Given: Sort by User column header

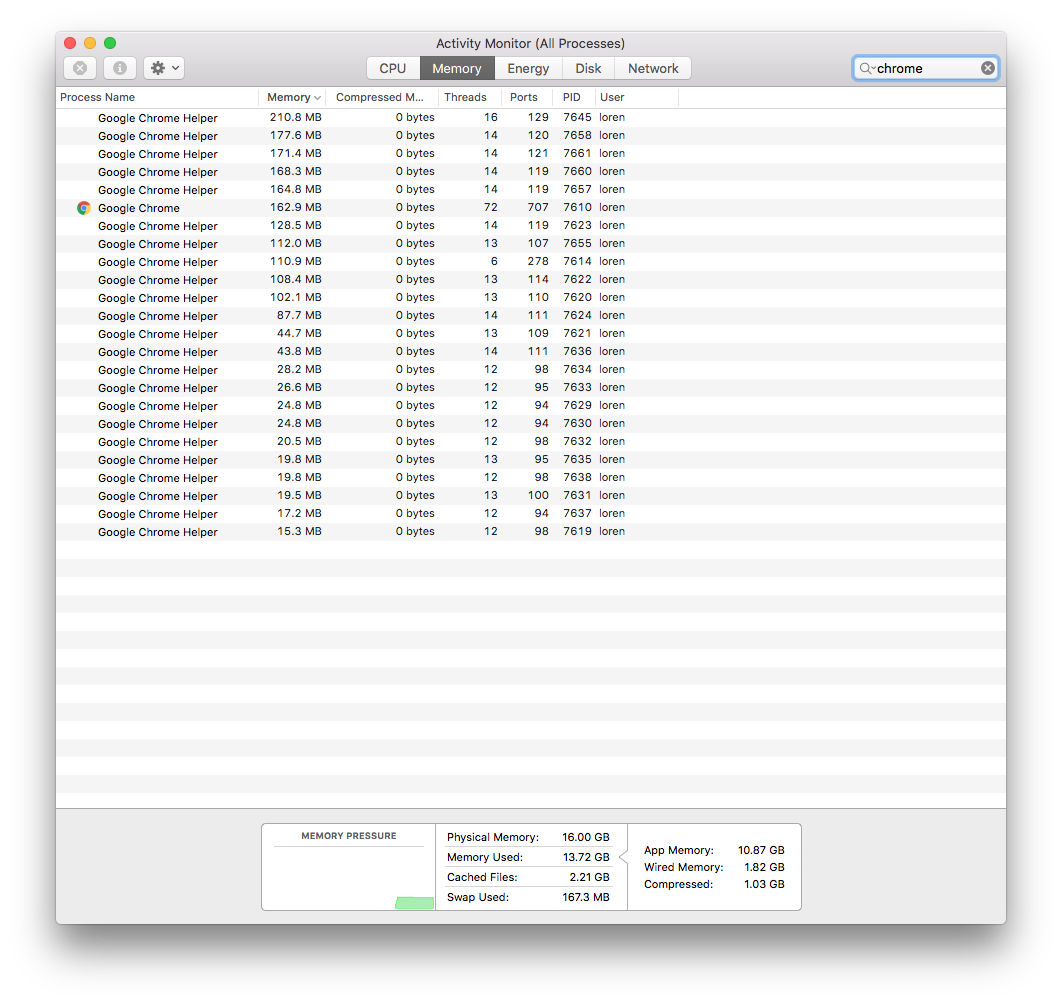Looking at the screenshot, I should pyautogui.click(x=637, y=98).
